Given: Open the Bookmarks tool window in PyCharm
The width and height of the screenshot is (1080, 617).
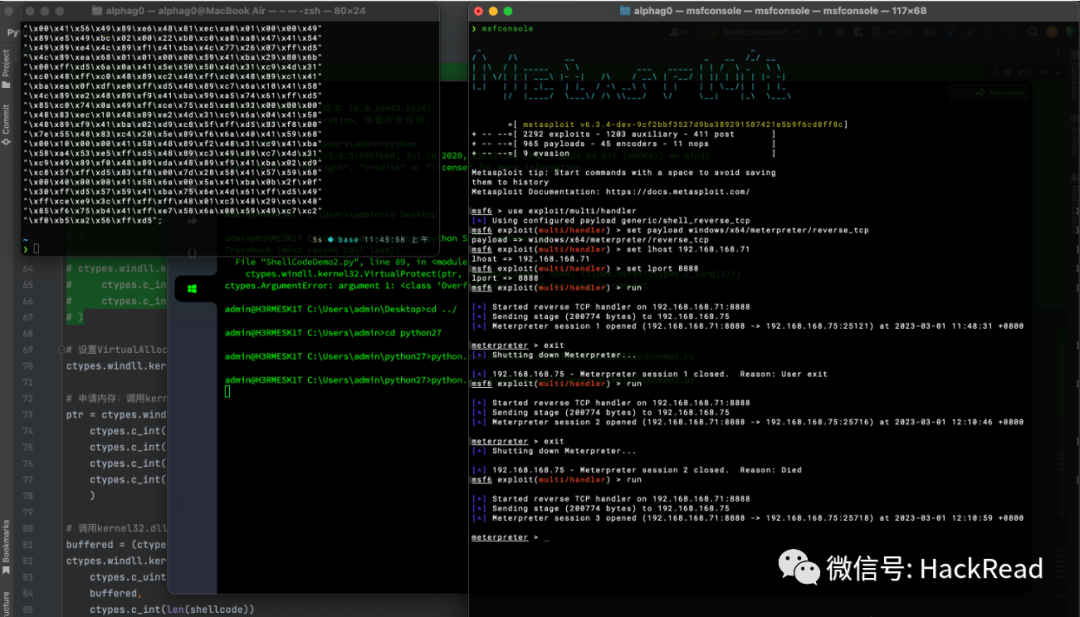Looking at the screenshot, I should pos(6,547).
